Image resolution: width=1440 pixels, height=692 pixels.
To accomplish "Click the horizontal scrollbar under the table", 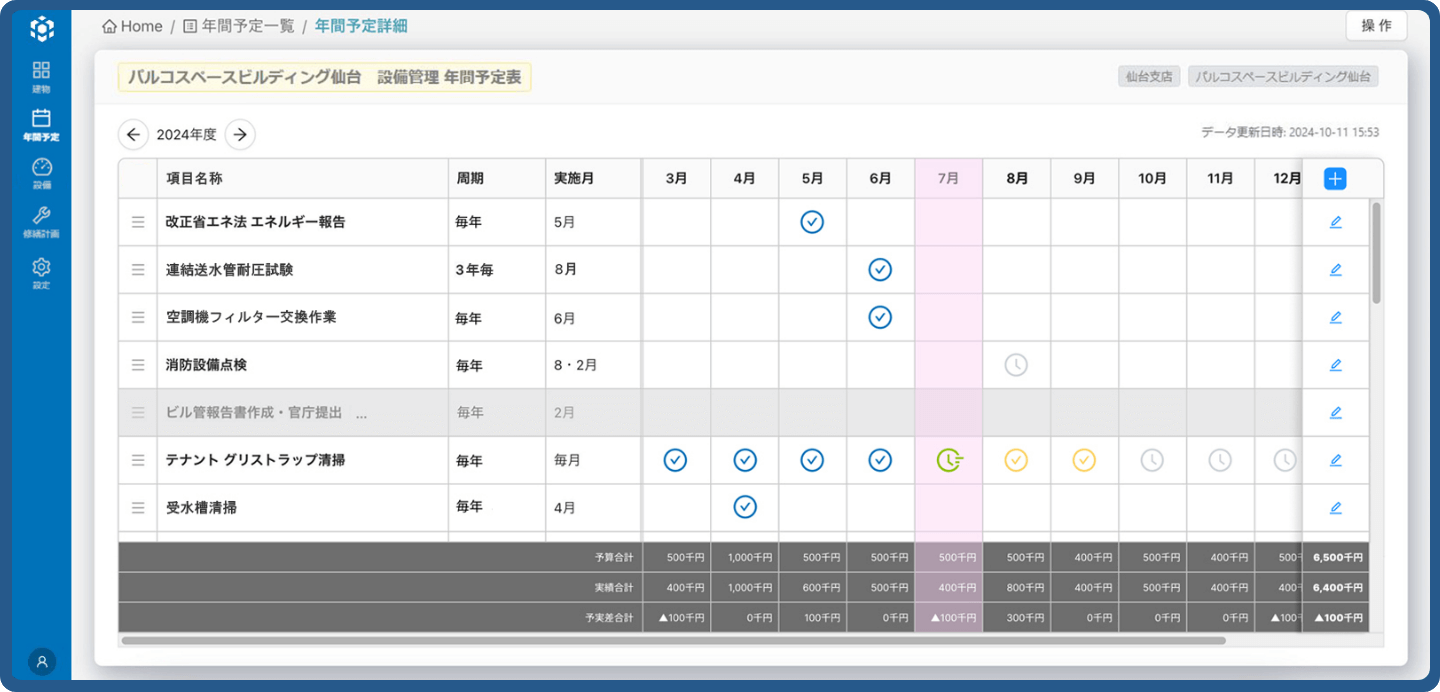I will (672, 640).
